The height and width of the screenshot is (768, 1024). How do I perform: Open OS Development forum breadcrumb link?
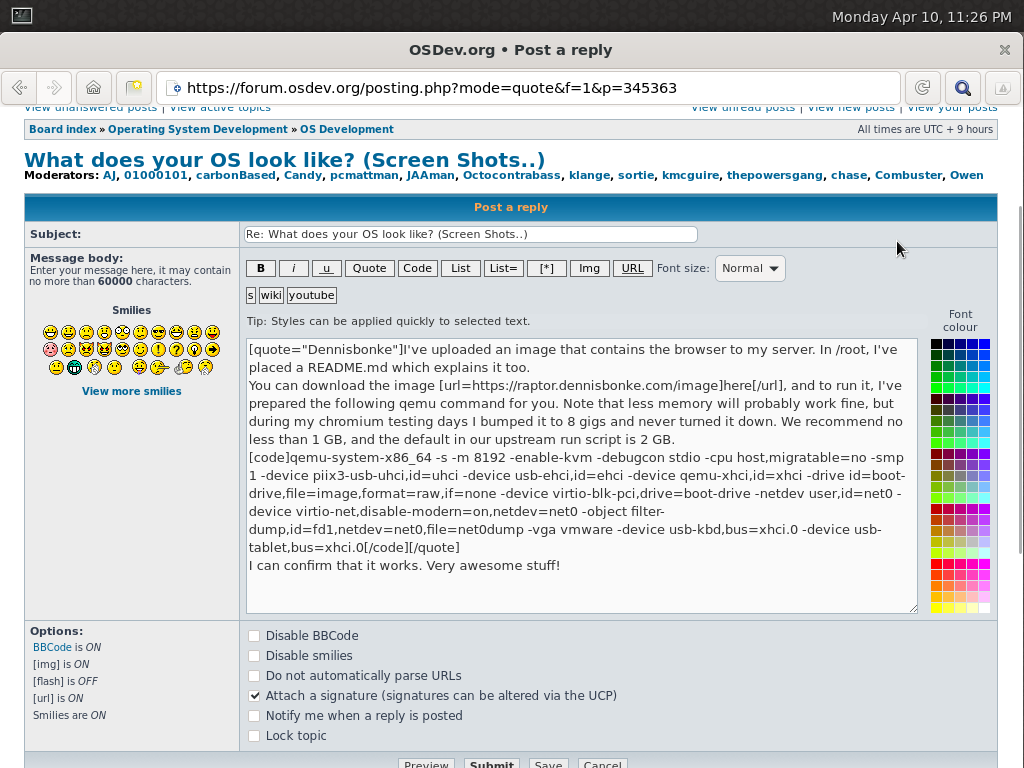347,129
